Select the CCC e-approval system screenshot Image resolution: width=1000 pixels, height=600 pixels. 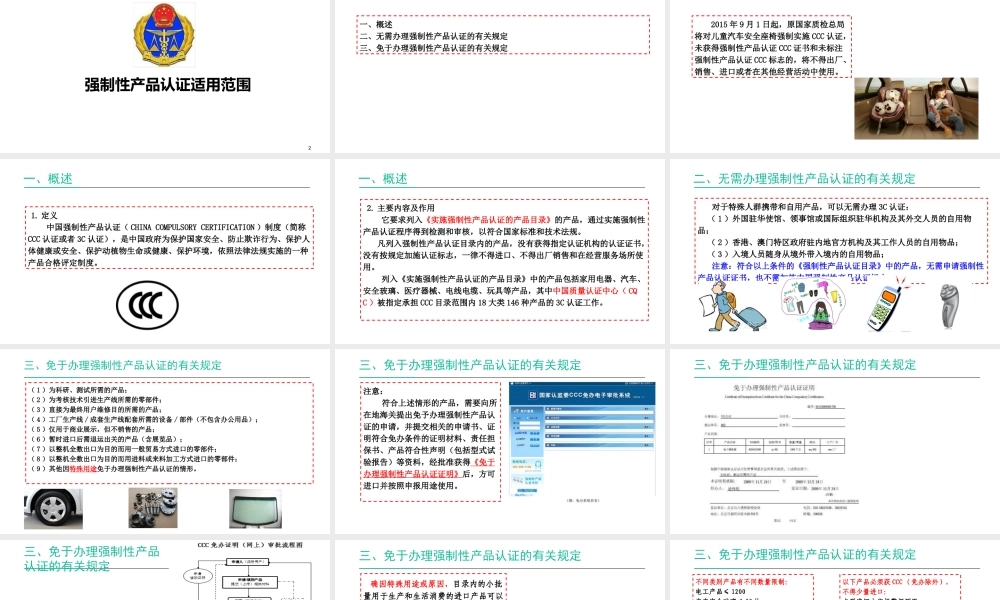click(580, 440)
